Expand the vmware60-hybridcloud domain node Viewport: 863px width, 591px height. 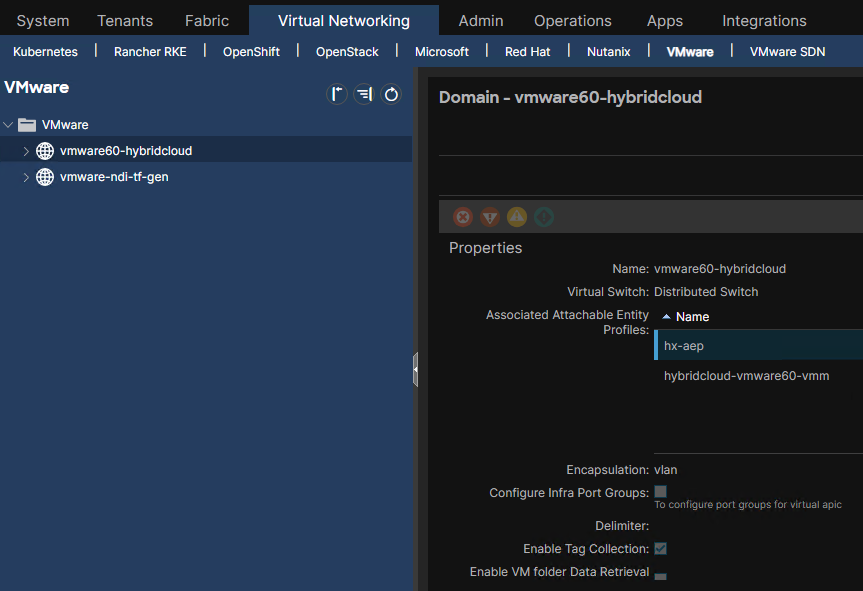26,151
